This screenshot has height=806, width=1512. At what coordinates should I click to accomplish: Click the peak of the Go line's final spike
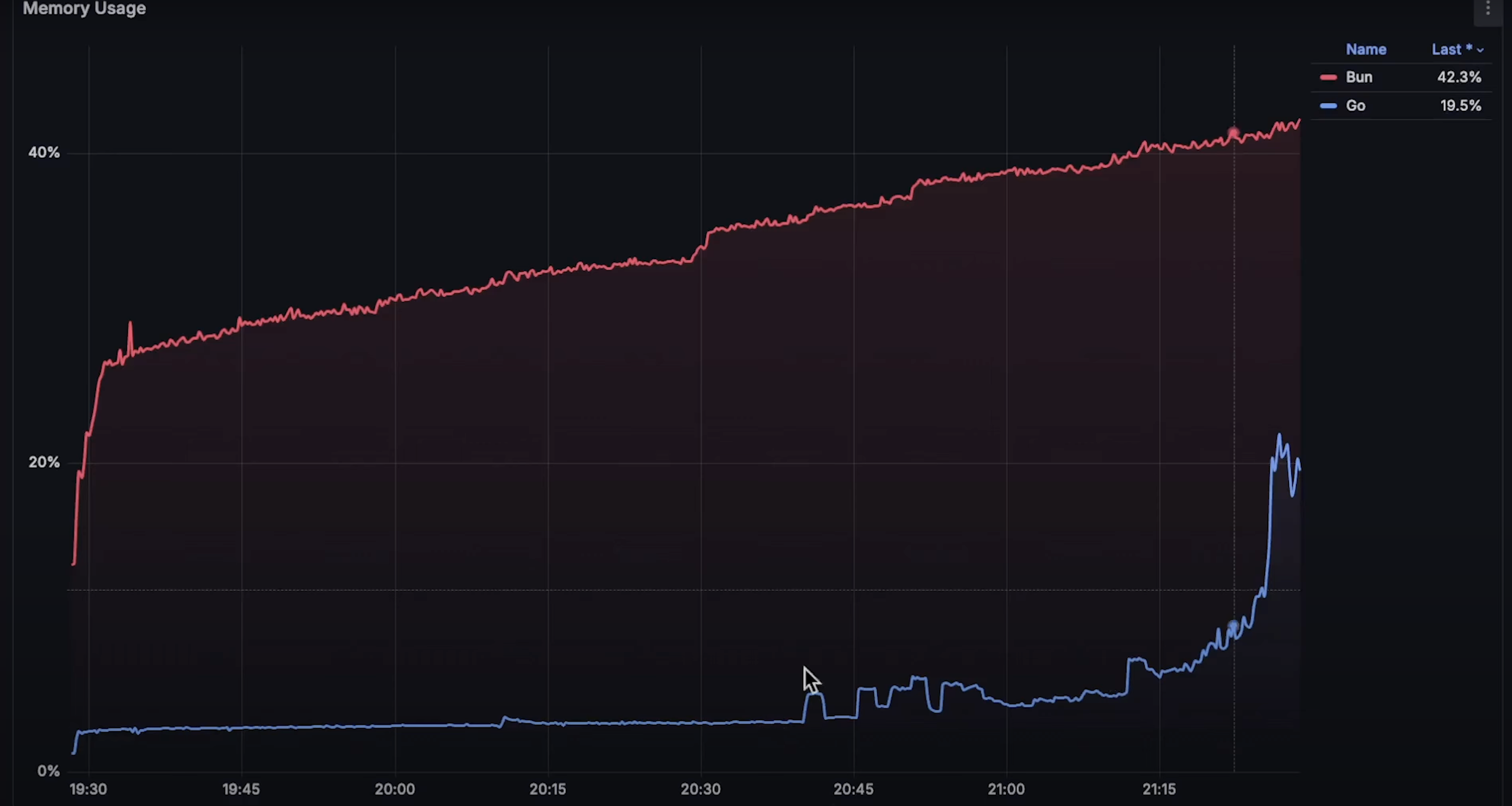click(1278, 435)
